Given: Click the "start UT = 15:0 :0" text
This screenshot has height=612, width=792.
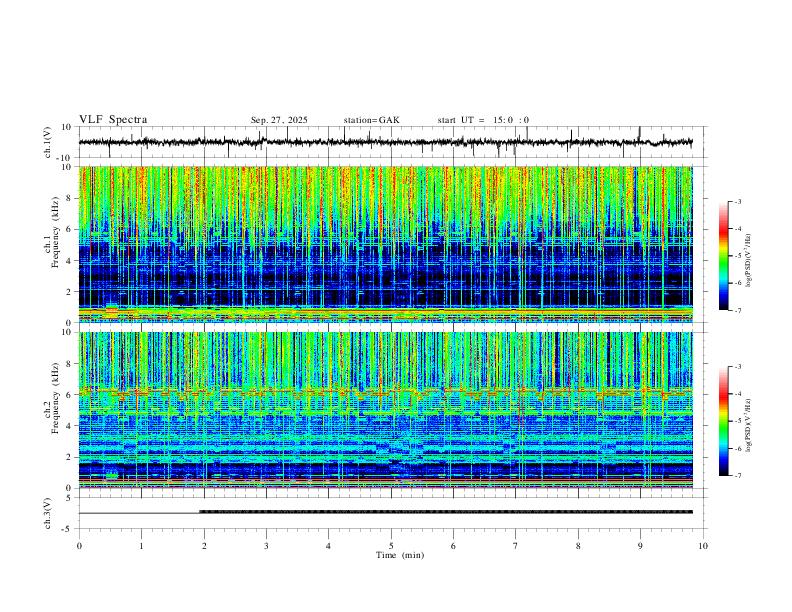Looking at the screenshot, I should click(x=483, y=120).
